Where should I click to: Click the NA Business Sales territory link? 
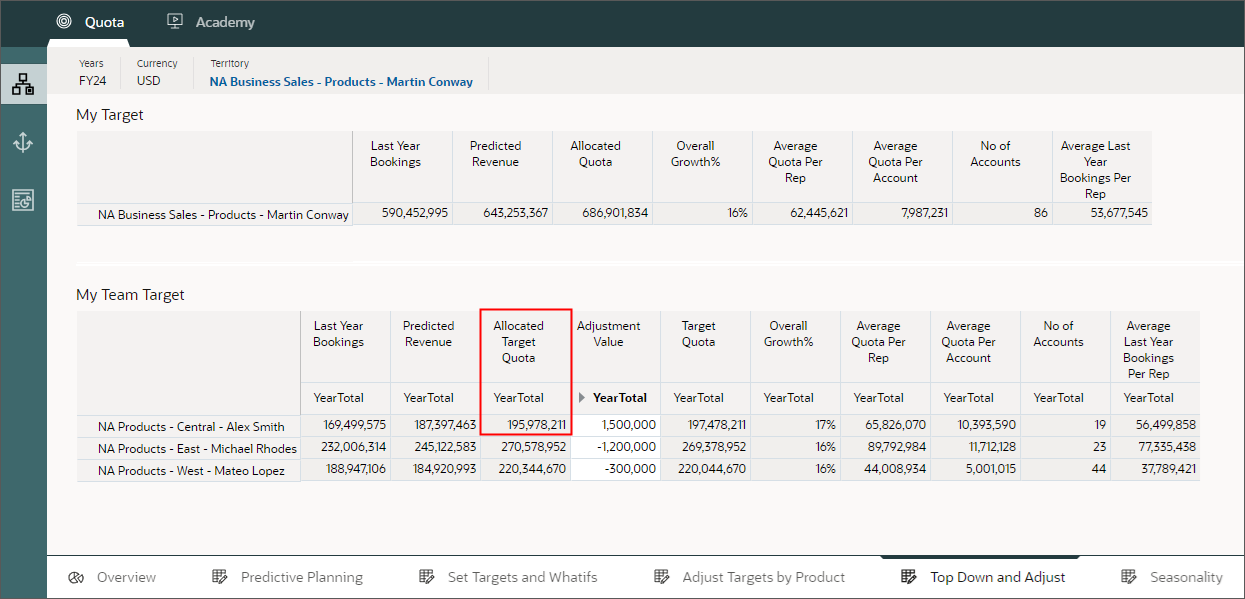pos(340,82)
